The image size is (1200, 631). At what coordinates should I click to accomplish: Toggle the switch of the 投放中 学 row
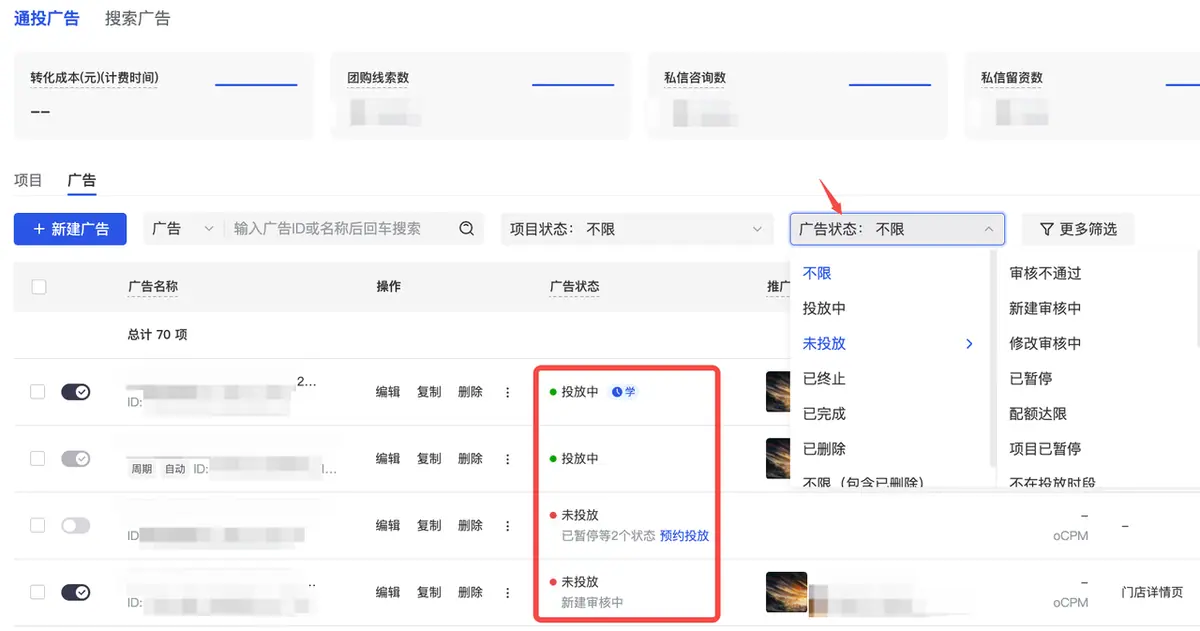click(x=76, y=392)
